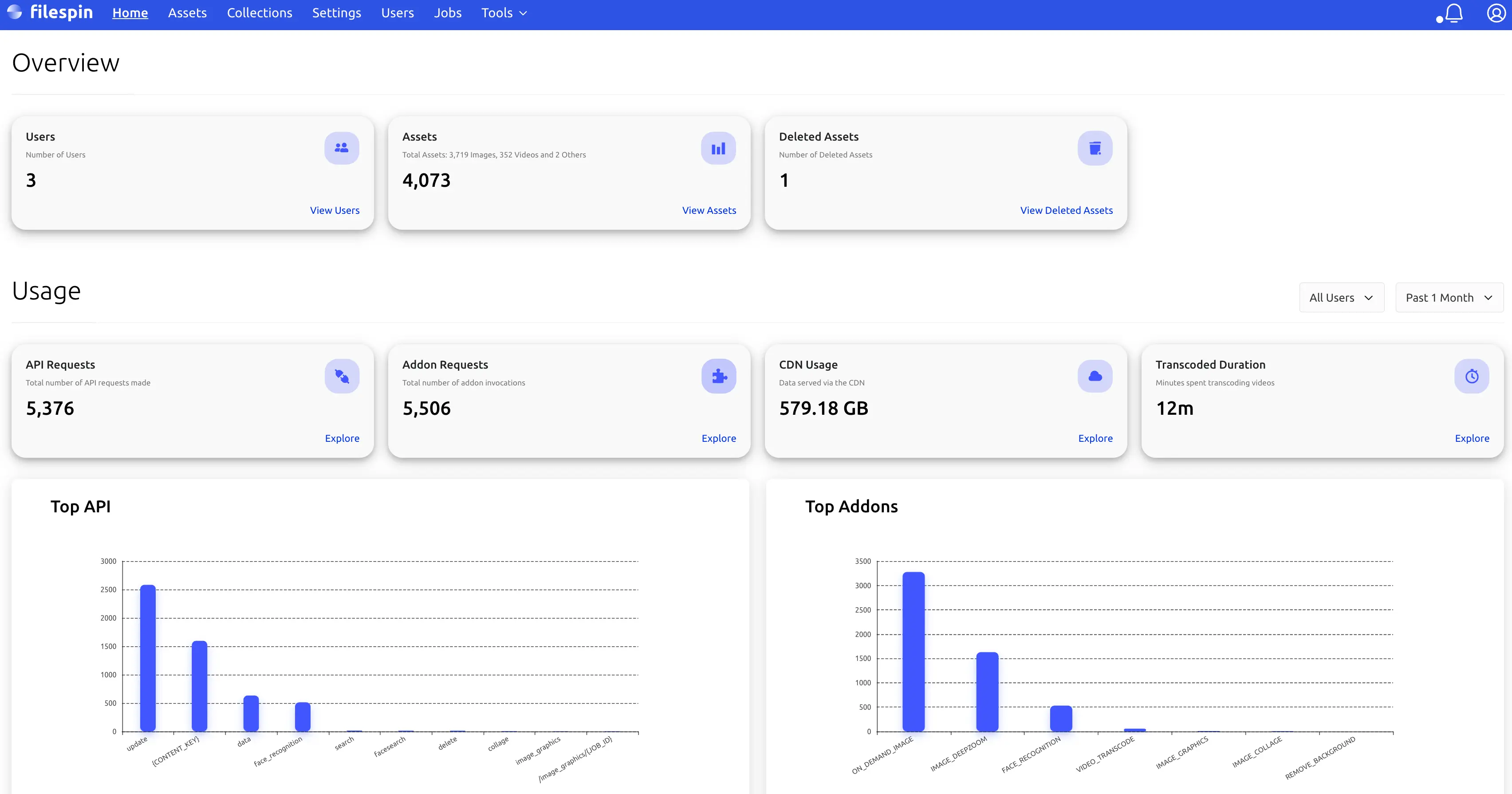Click Explore under CDN Usage

[x=1095, y=438]
